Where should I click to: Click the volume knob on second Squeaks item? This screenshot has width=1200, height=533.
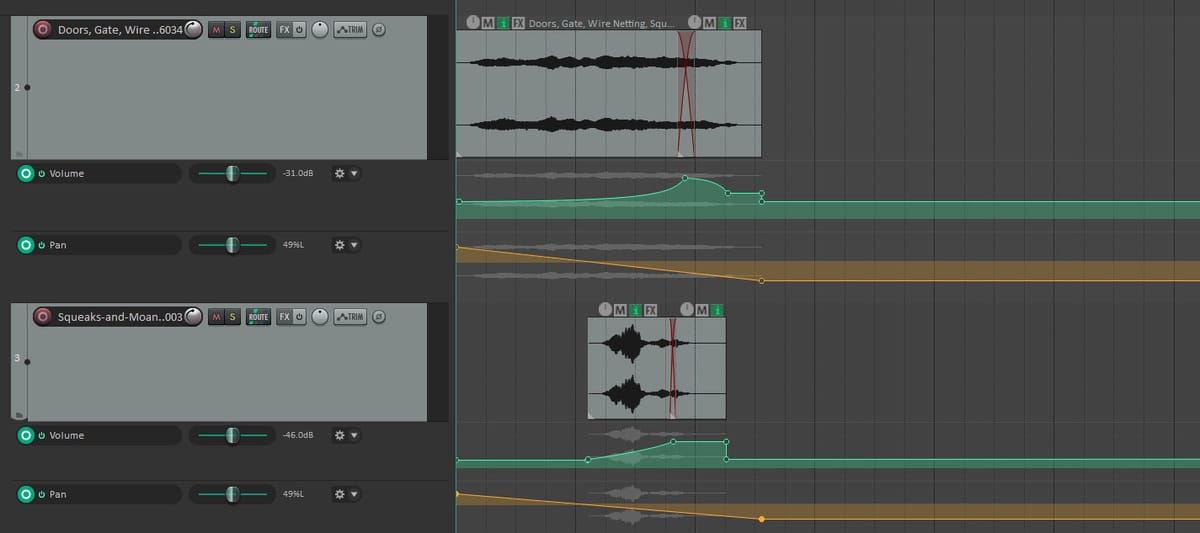point(687,310)
